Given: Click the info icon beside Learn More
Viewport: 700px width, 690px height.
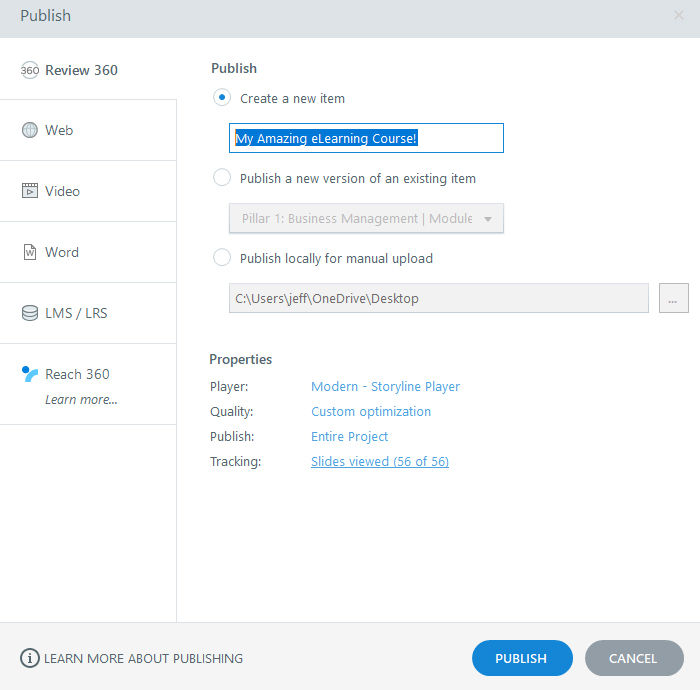Looking at the screenshot, I should [30, 658].
